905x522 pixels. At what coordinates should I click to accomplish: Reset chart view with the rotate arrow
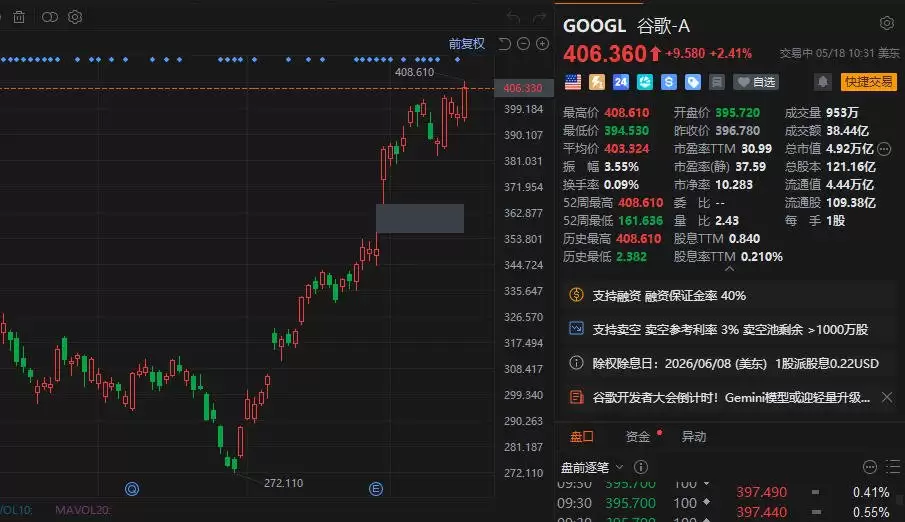click(x=504, y=44)
